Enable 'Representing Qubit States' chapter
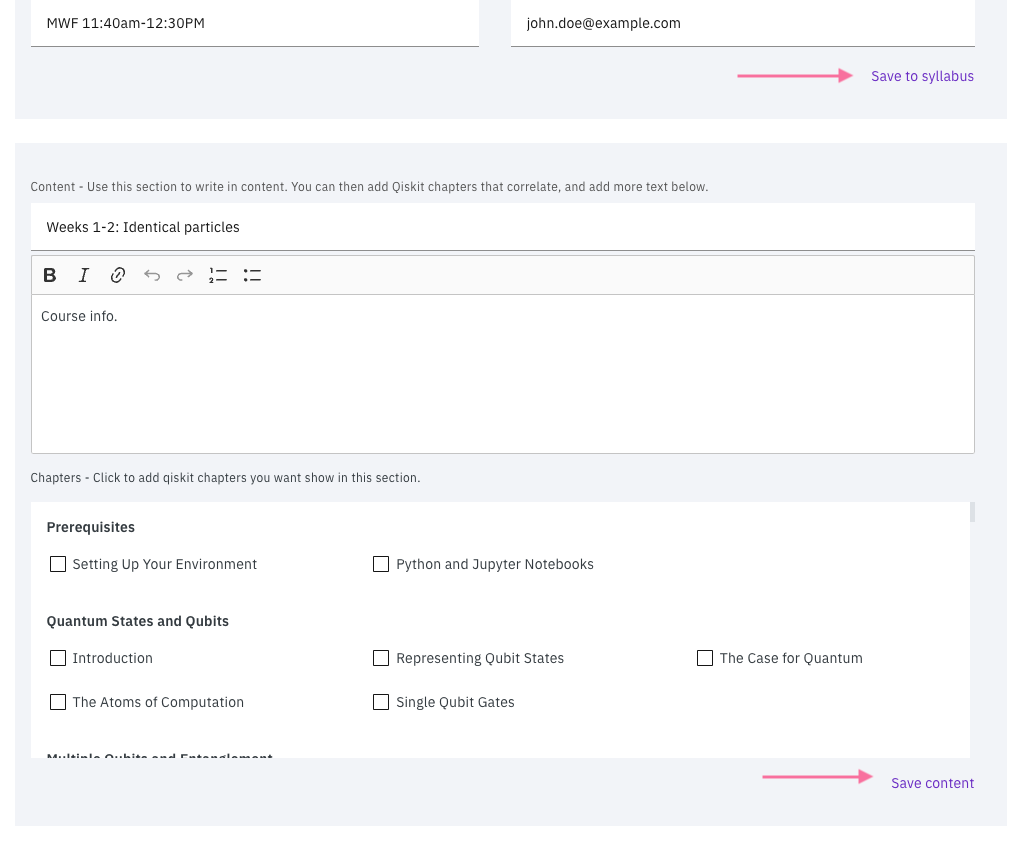 pos(381,658)
